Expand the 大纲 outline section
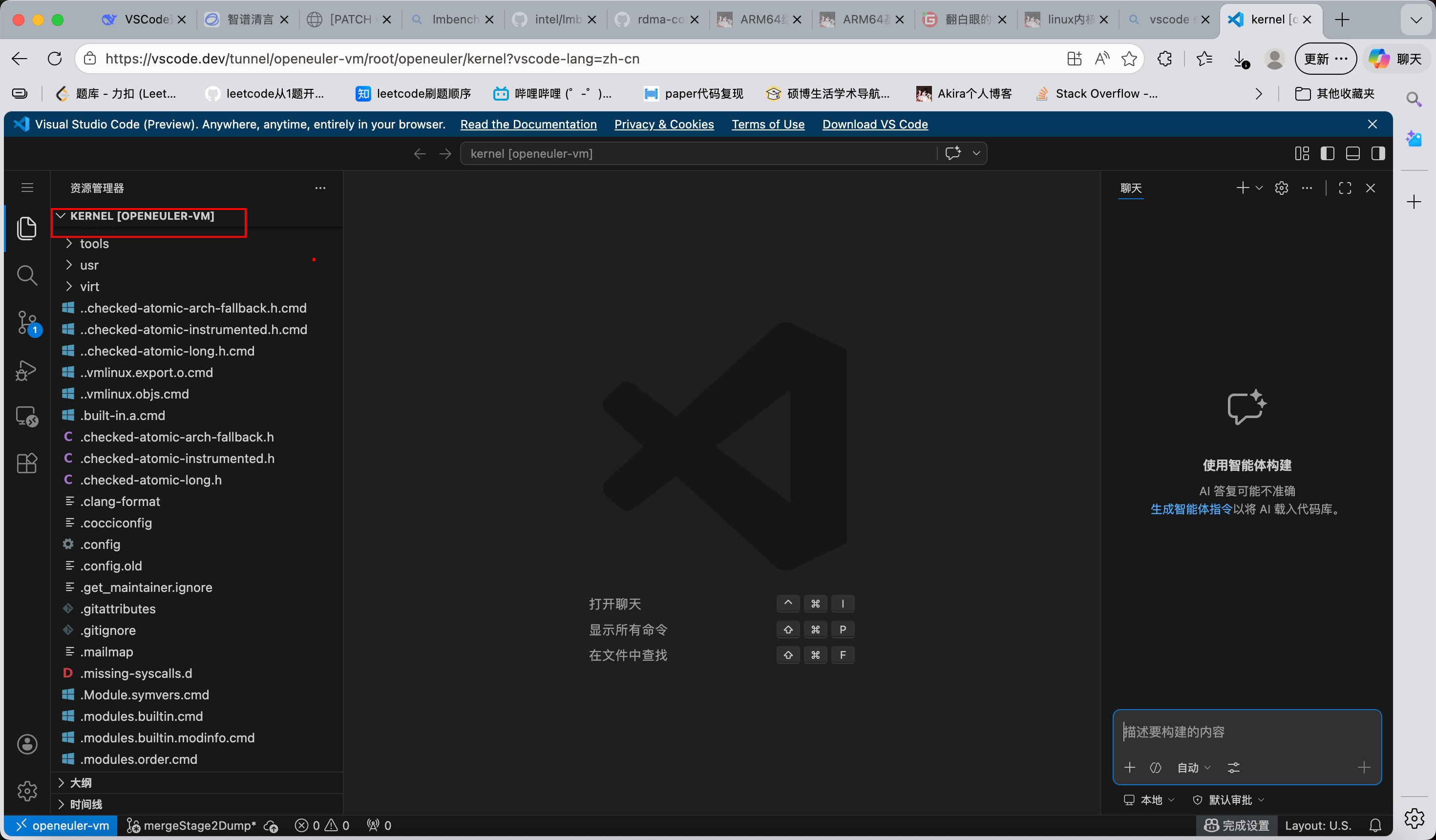The image size is (1436, 840). [x=80, y=782]
